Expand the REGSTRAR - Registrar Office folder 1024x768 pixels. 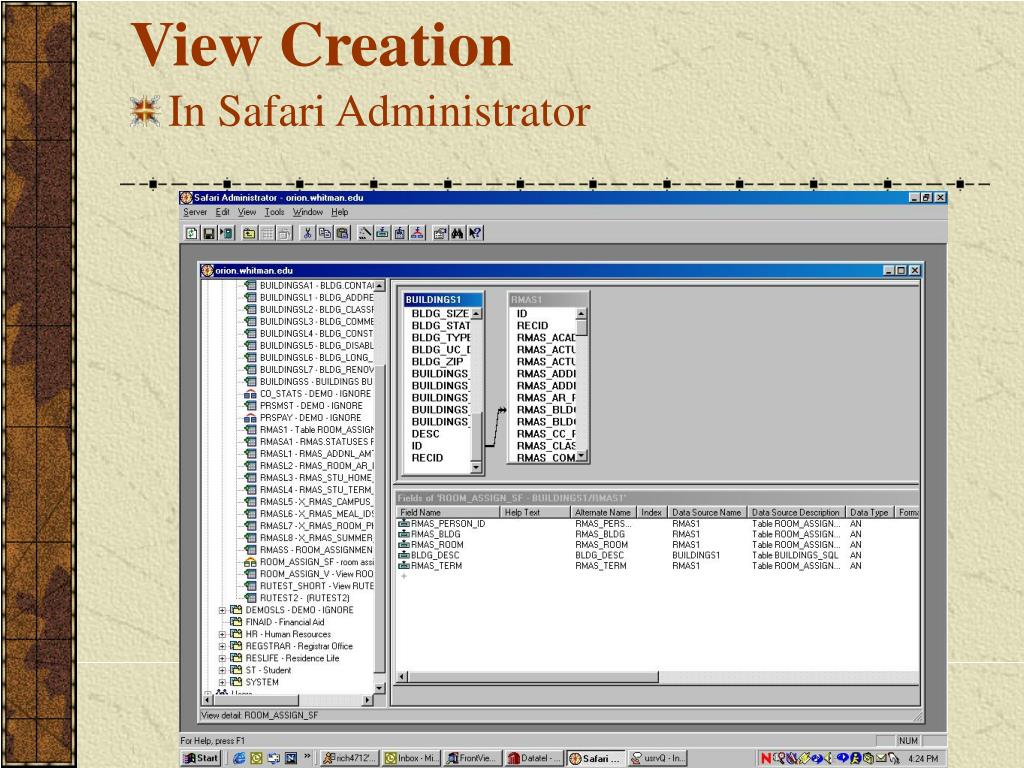[222, 647]
